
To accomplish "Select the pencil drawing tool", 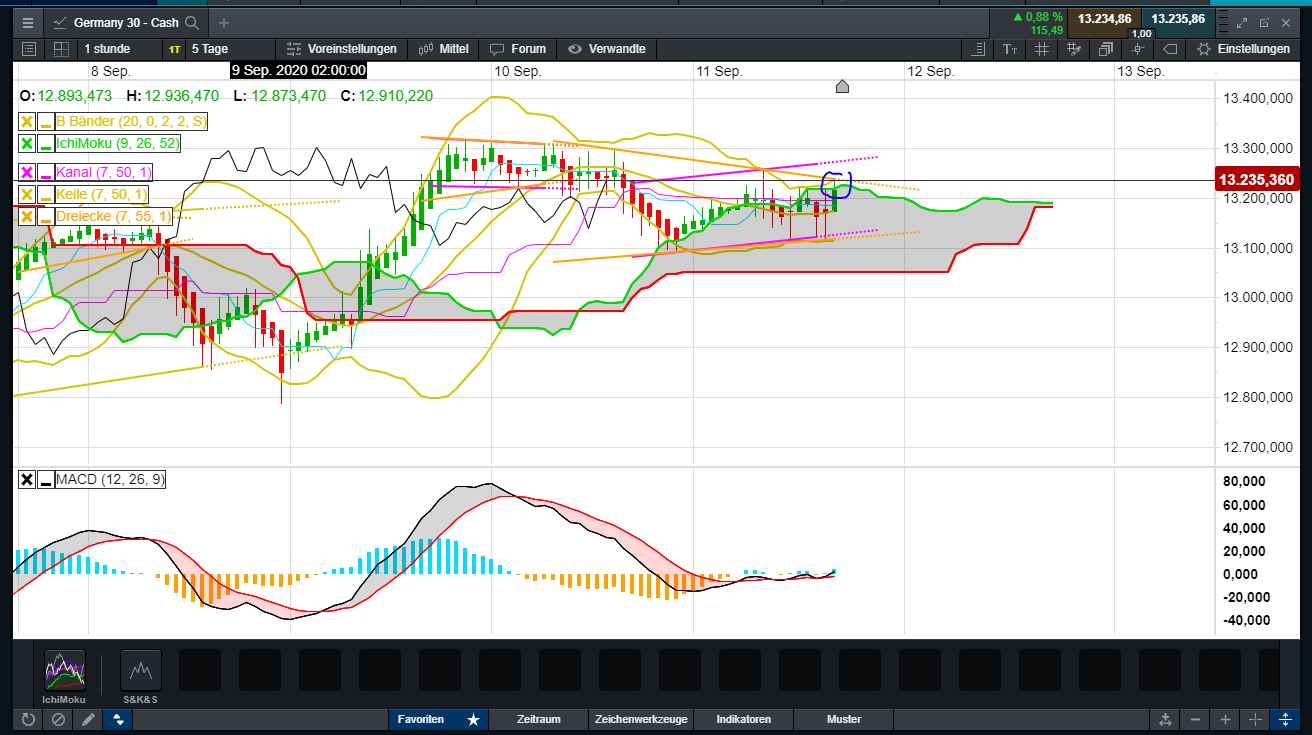I will point(88,719).
